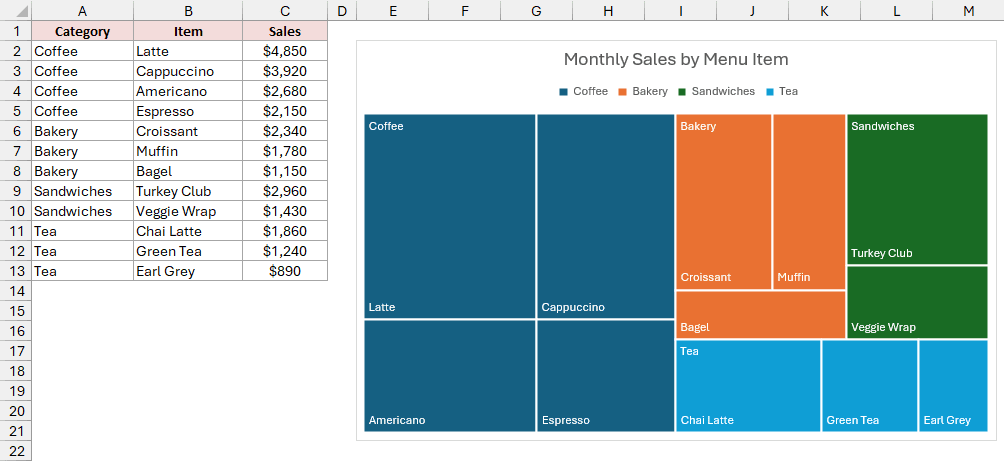Select the $1,240 sales cell
The height and width of the screenshot is (461, 1004).
(285, 251)
